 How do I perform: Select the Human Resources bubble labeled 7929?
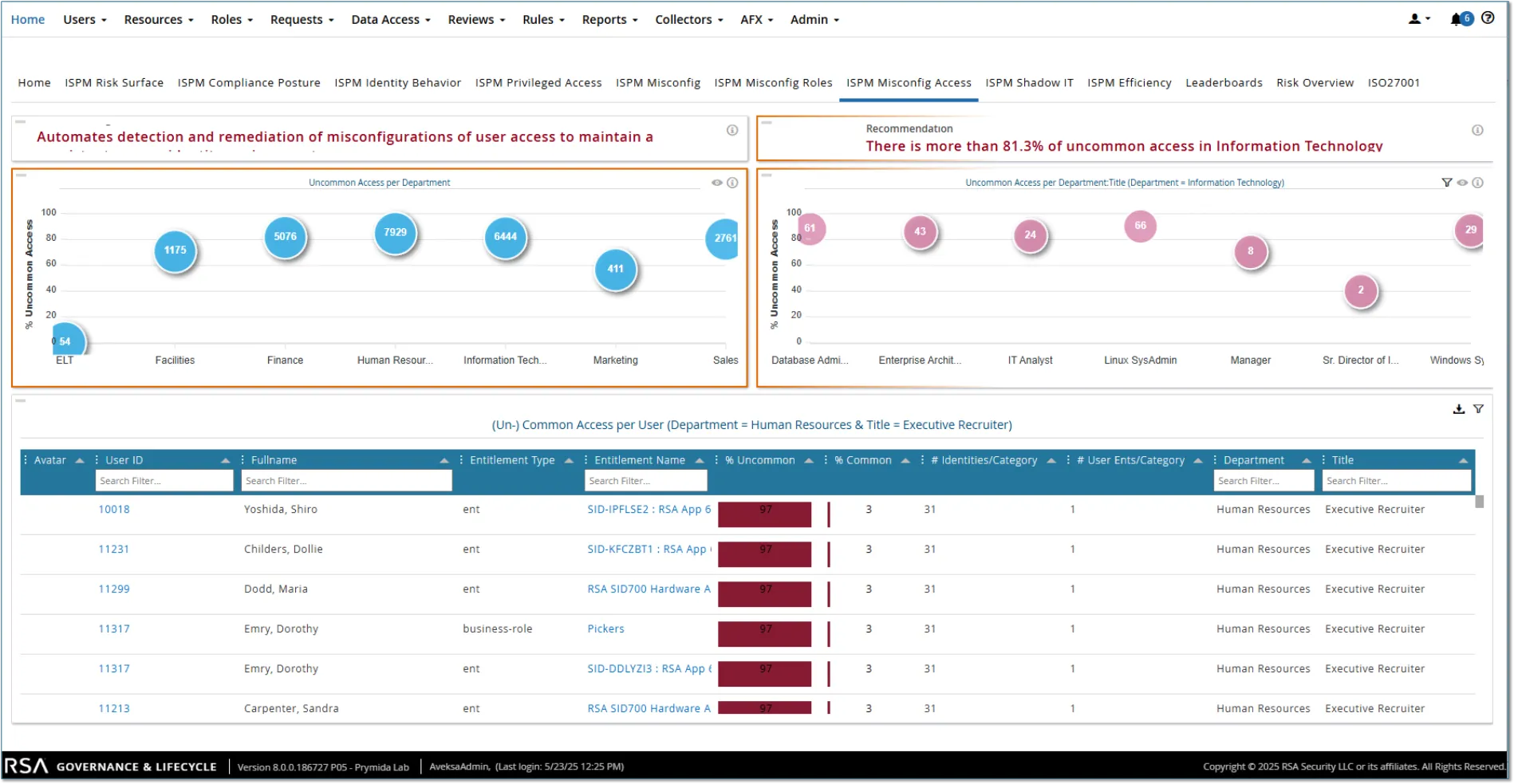(395, 233)
